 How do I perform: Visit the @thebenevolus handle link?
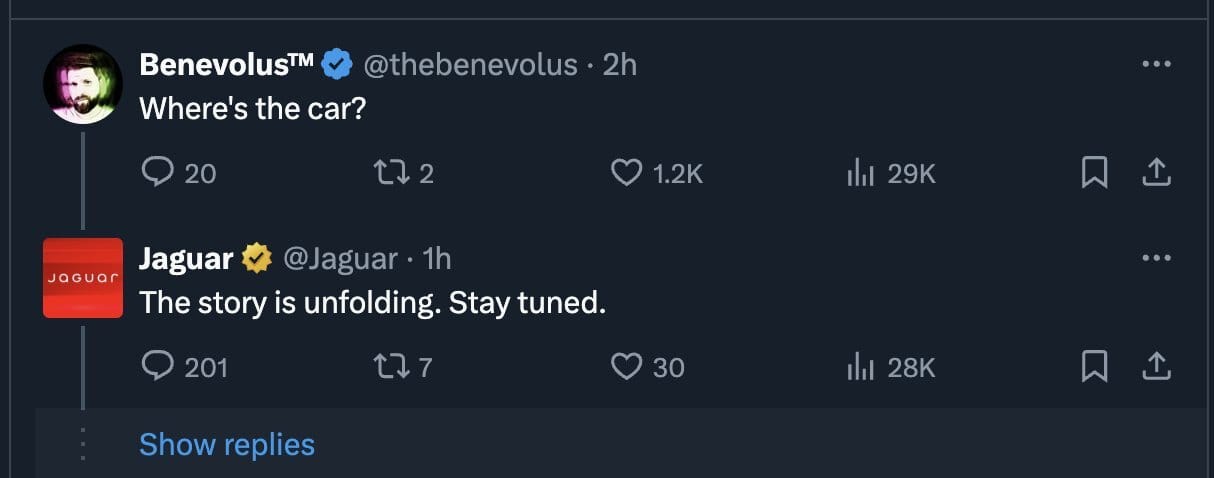click(x=469, y=65)
